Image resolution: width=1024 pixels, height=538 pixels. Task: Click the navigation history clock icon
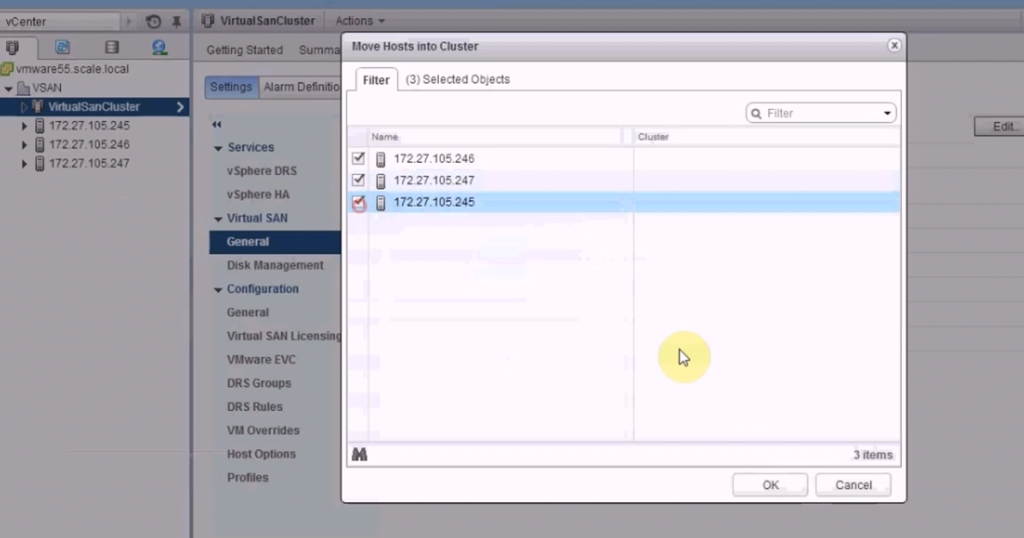pos(153,21)
